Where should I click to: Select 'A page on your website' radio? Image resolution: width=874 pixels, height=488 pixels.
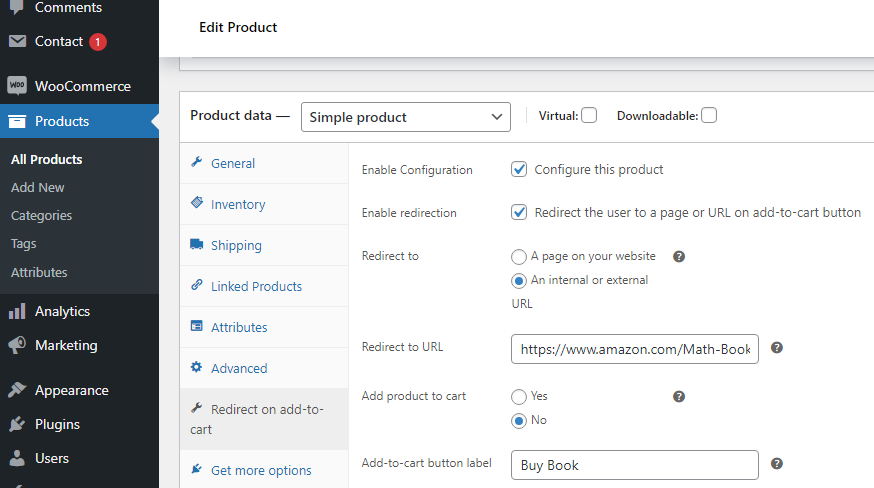tap(519, 256)
